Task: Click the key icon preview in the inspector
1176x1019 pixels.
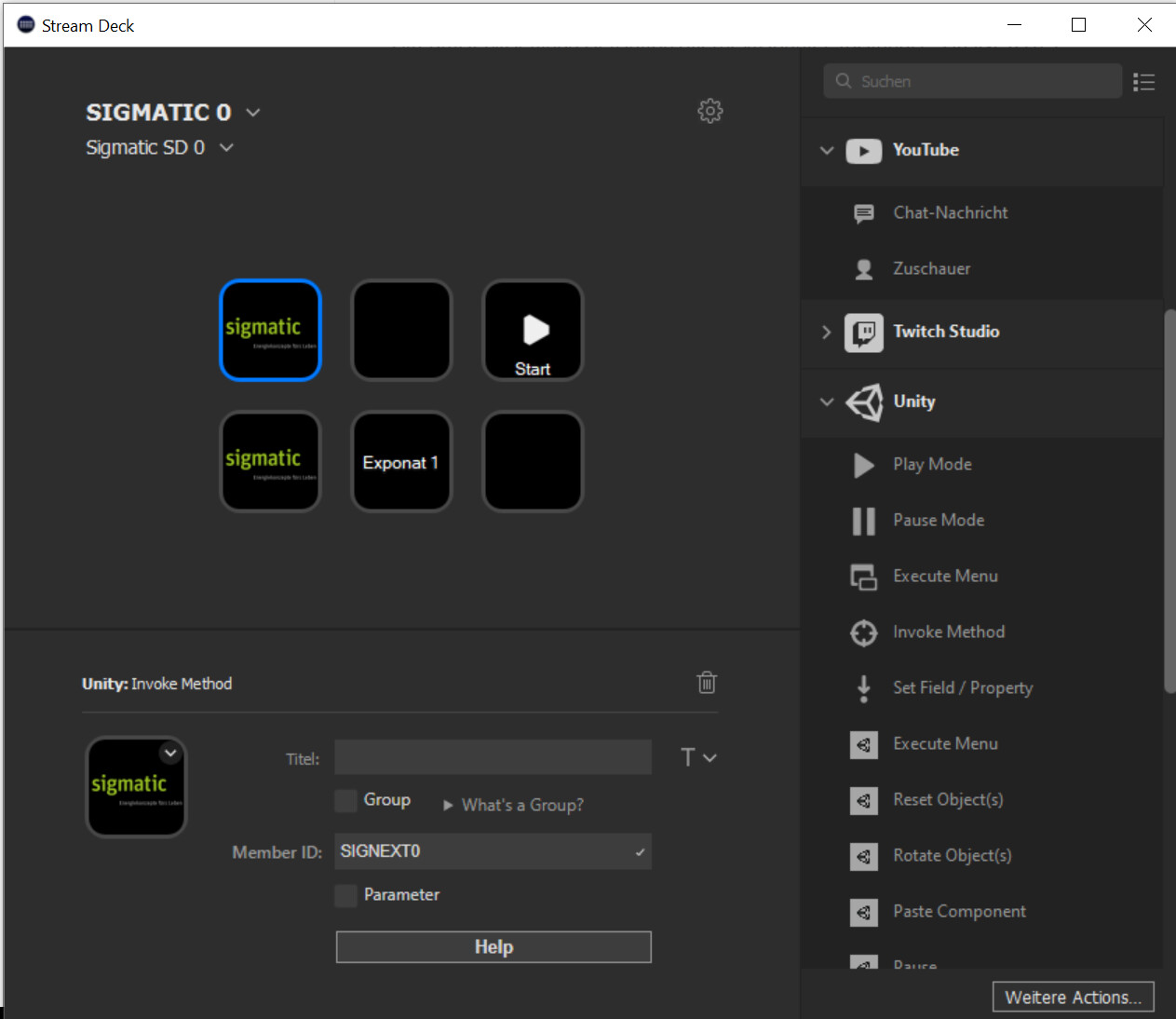Action: (x=136, y=787)
